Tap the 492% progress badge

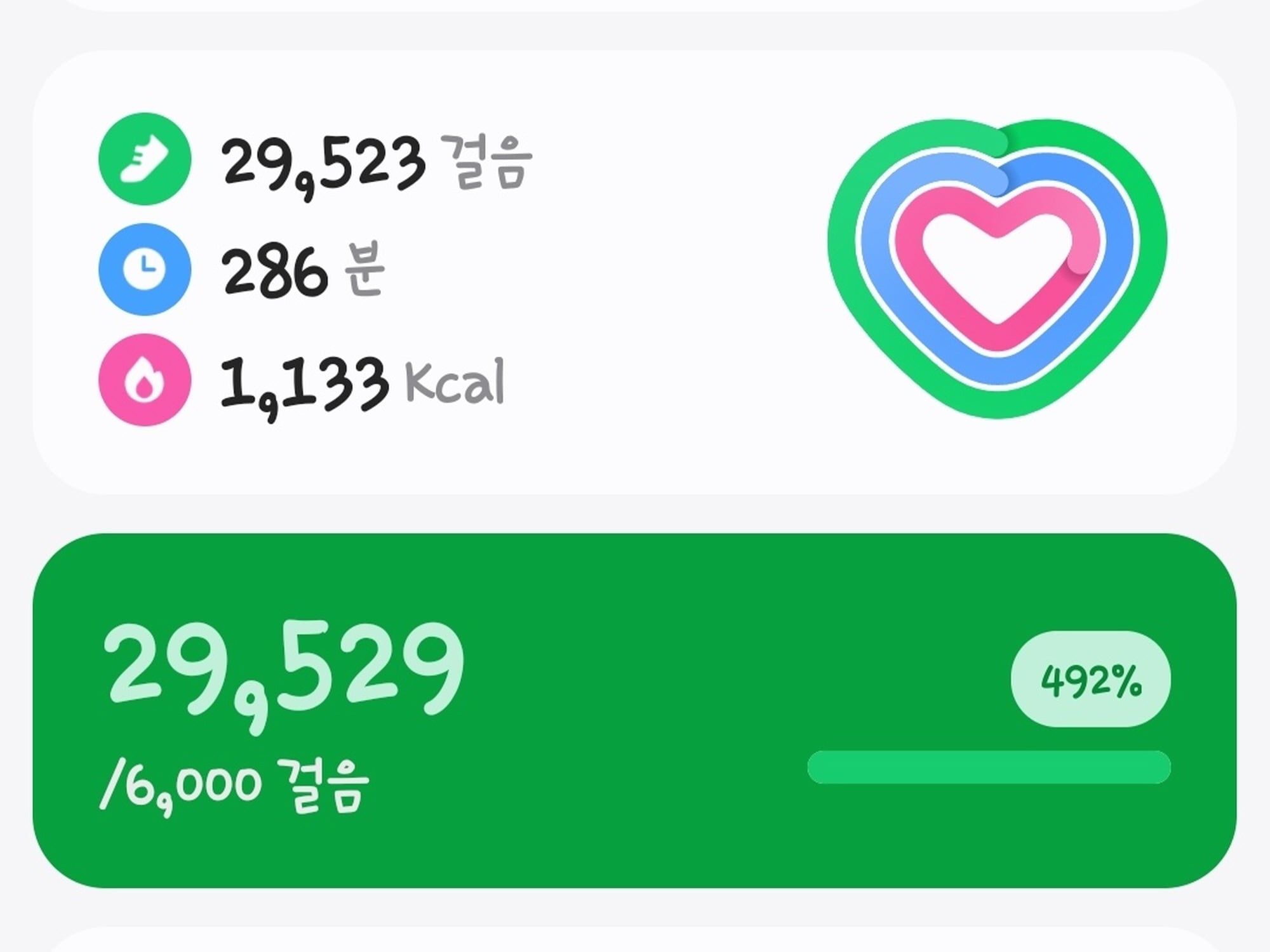(x=1090, y=679)
